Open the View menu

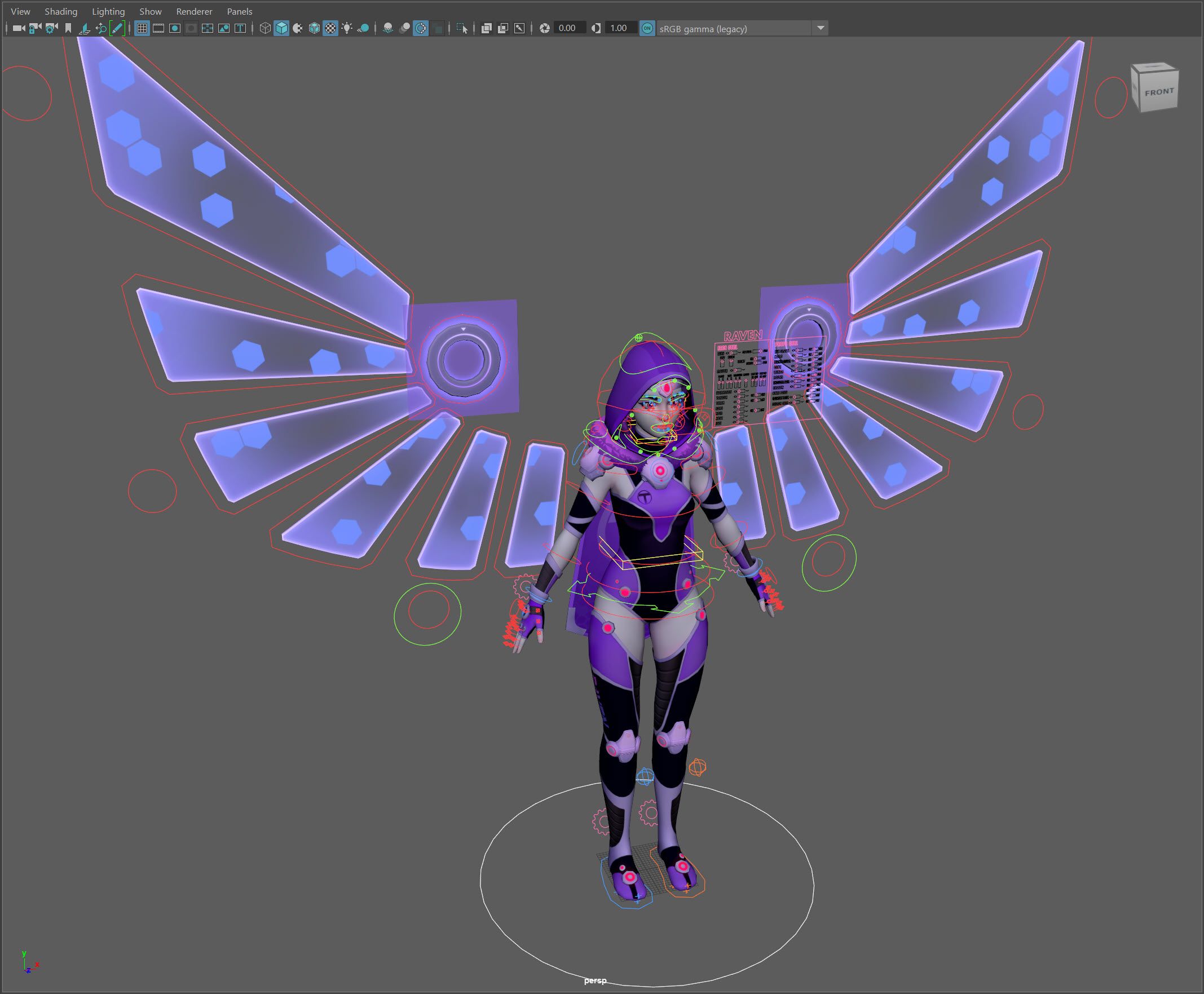[21, 11]
